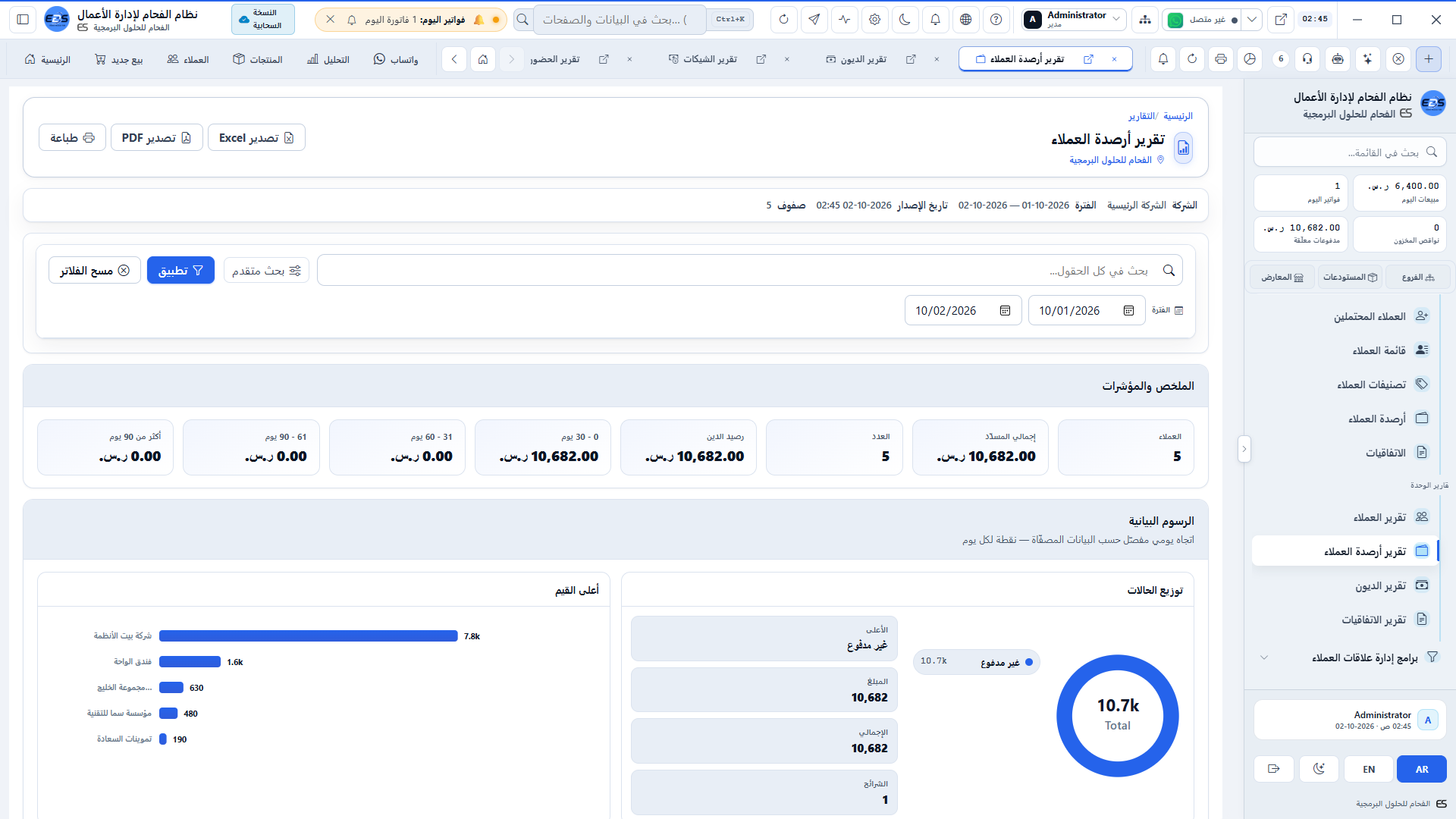Click the logout icon in sidebar footer

pos(1274,769)
